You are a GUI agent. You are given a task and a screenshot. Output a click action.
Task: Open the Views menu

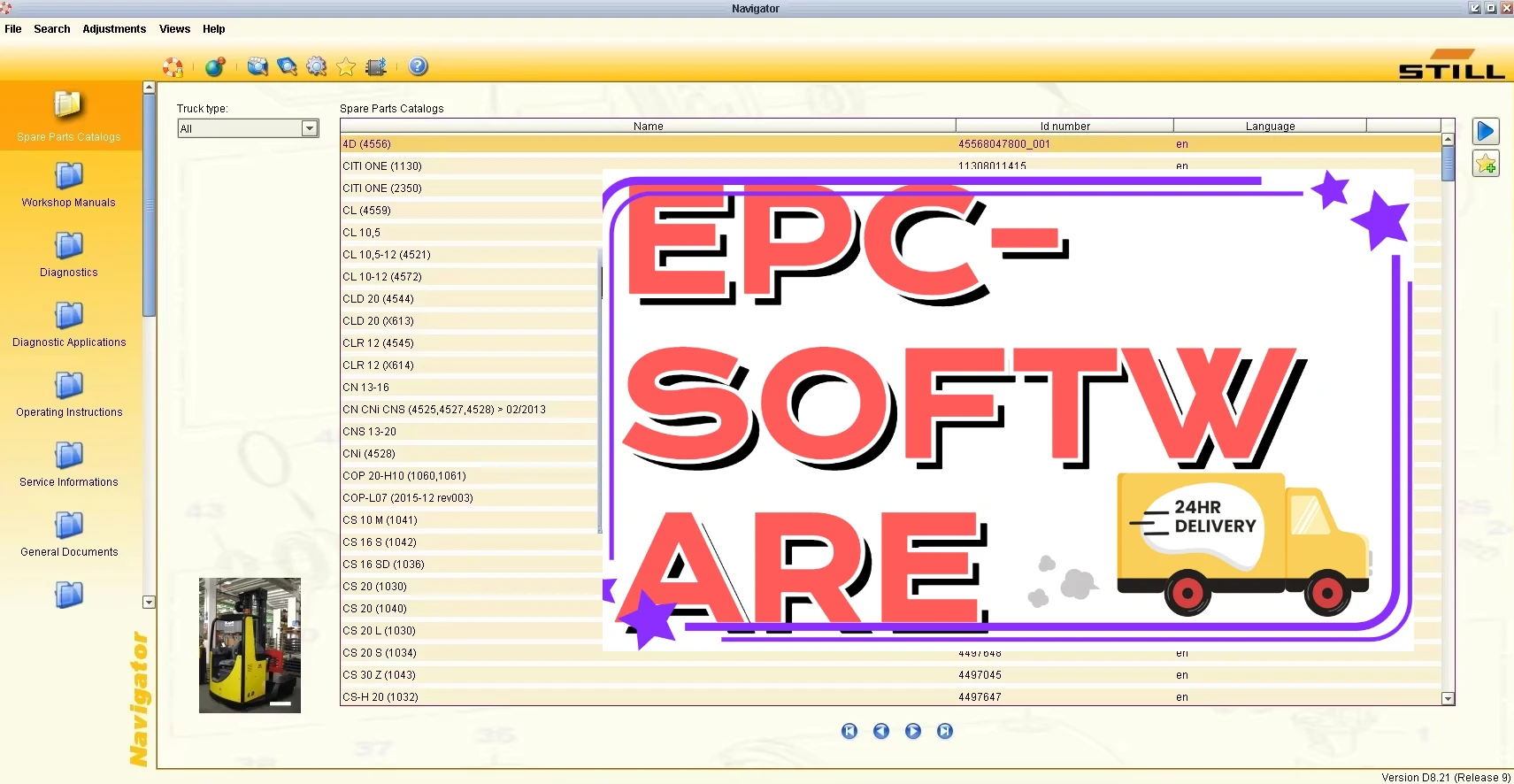tap(174, 29)
